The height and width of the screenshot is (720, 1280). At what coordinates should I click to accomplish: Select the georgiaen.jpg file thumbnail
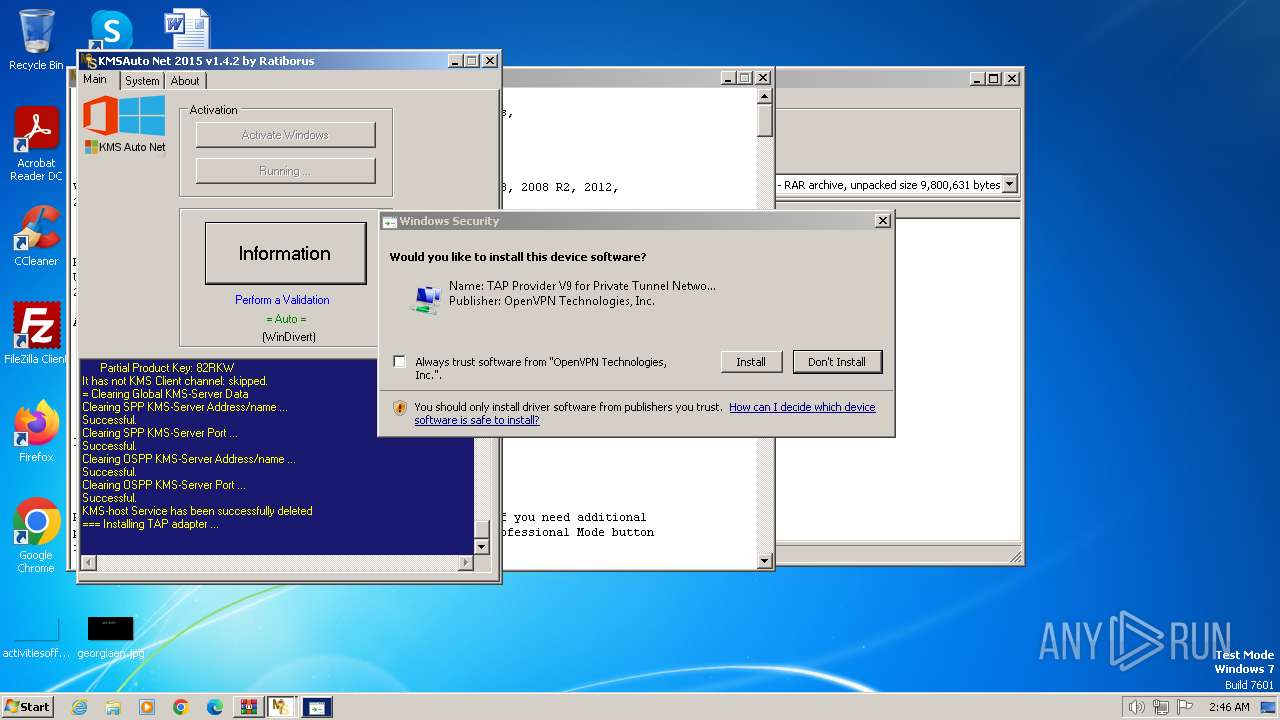pos(110,638)
